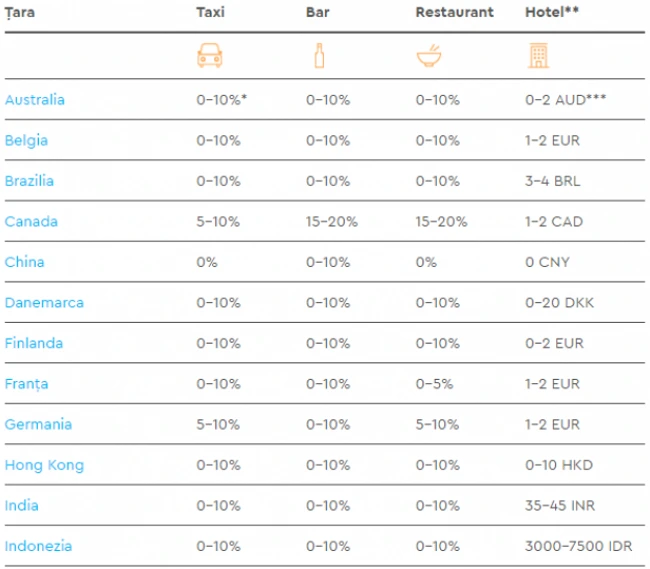650x569 pixels.
Task: Click the Hong Kong link
Action: [44, 465]
